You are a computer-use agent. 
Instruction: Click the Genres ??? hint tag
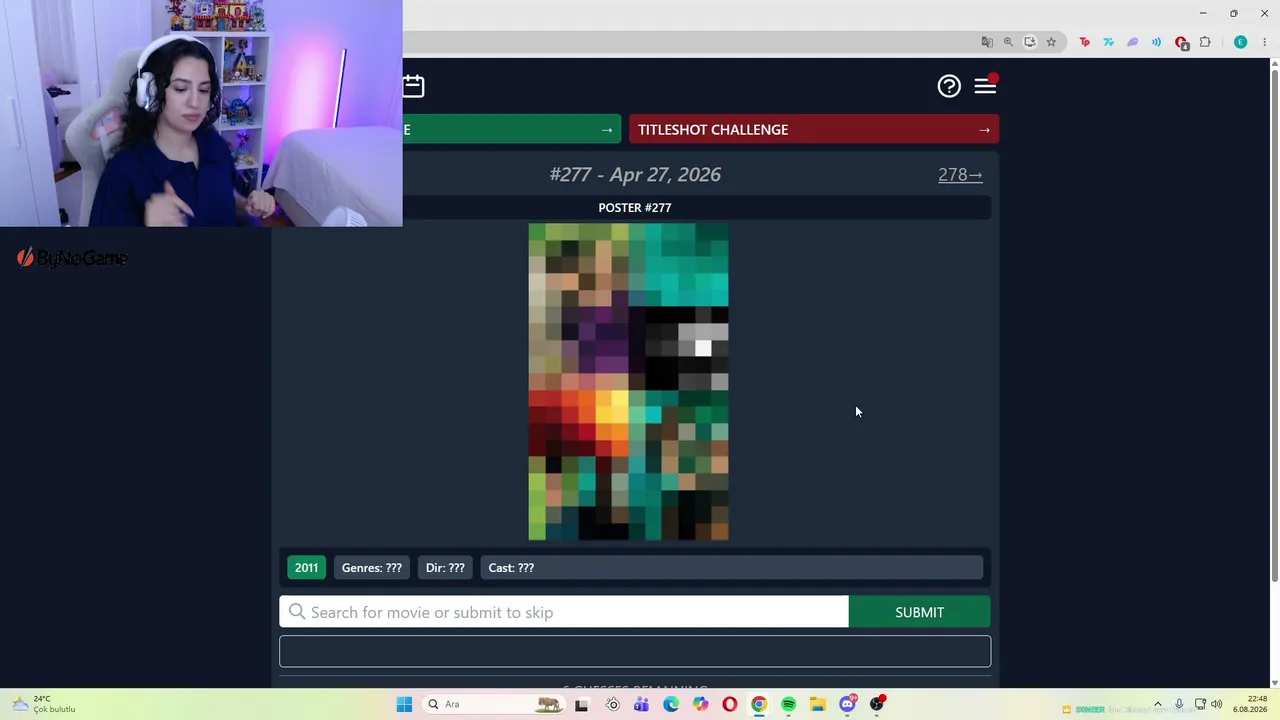pos(372,568)
